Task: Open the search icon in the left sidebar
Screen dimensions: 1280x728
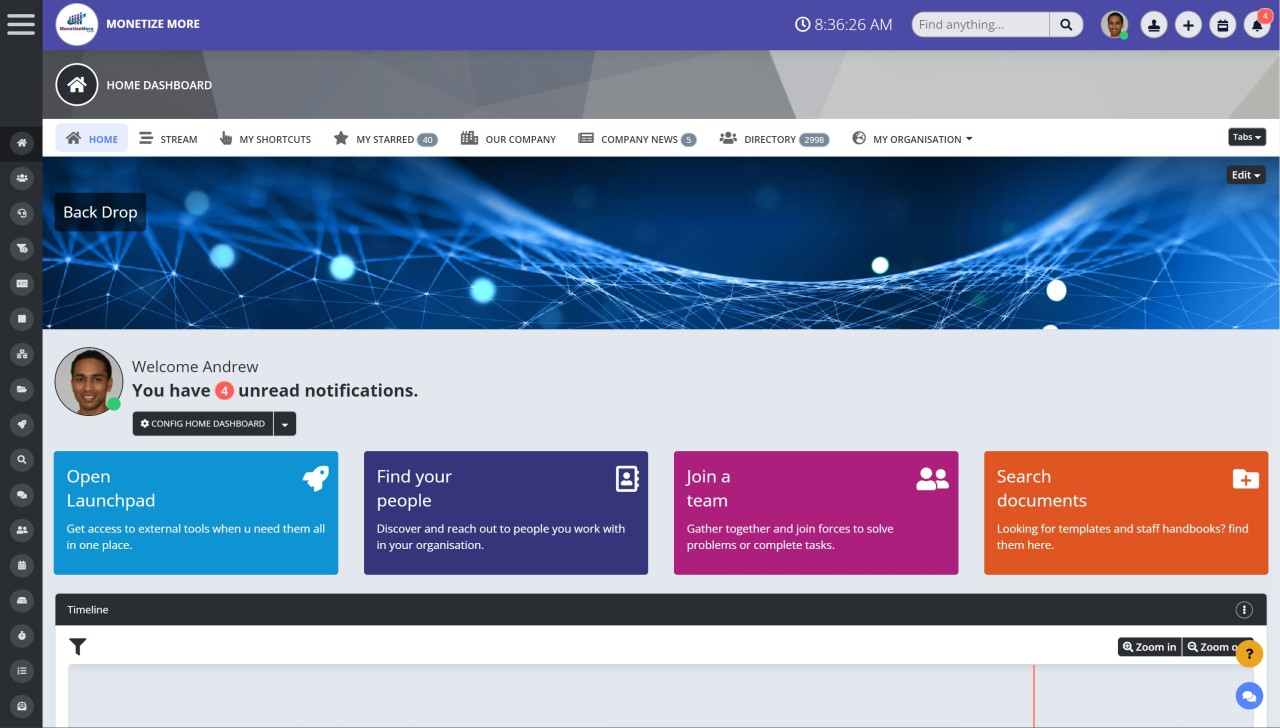Action: [x=21, y=459]
